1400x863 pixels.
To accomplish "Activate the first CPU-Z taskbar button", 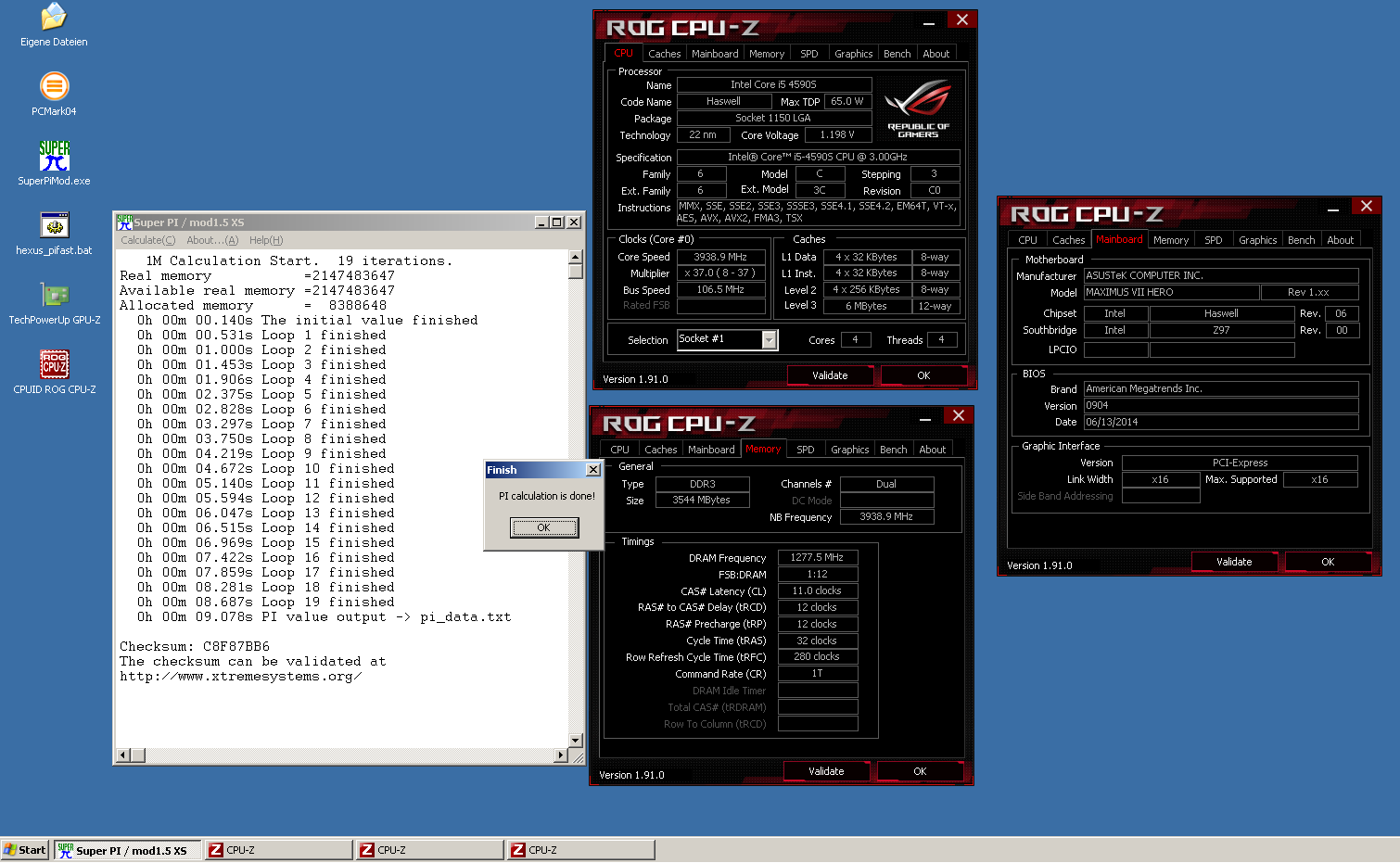I will tap(279, 850).
